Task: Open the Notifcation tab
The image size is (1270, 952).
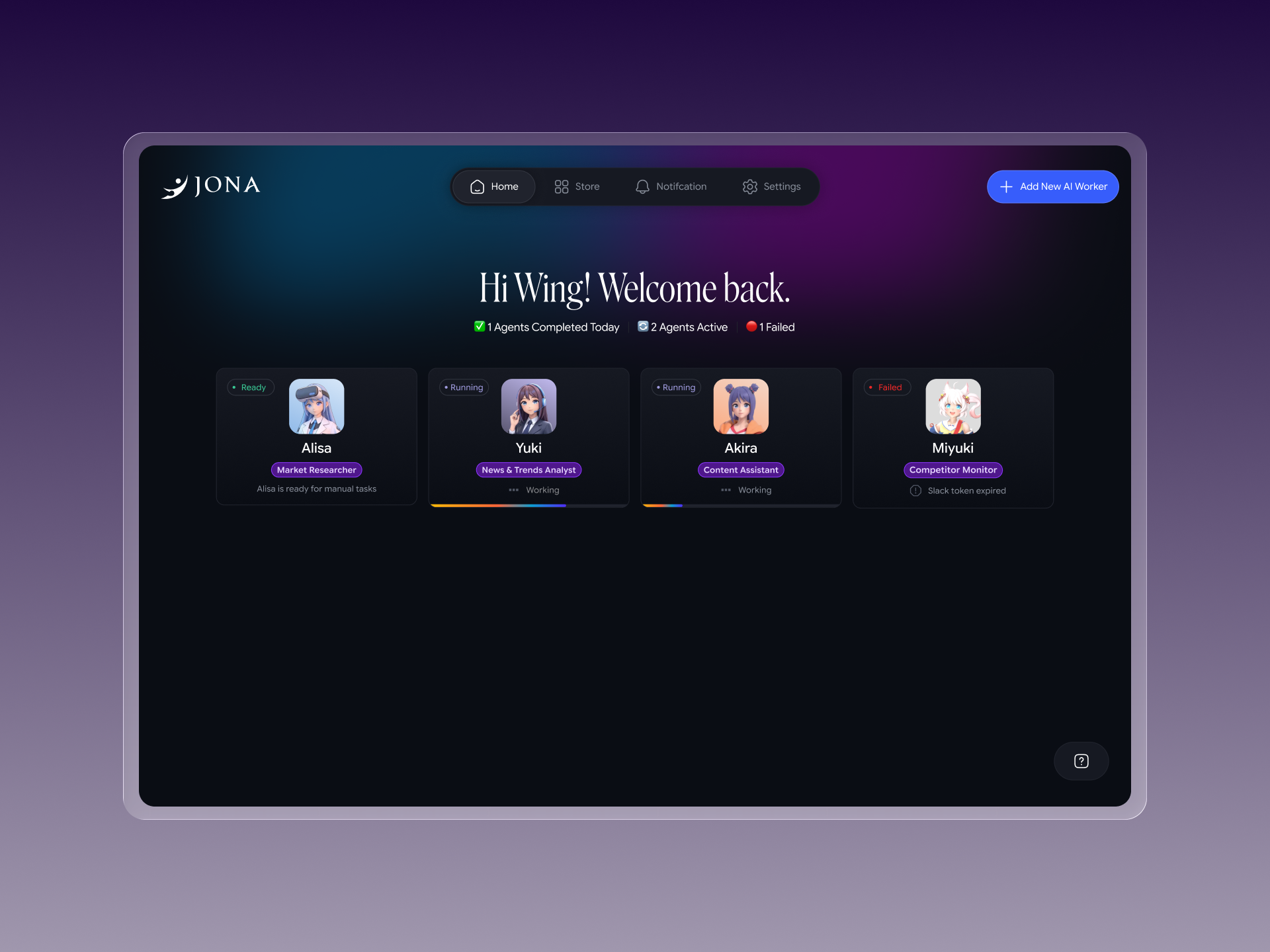Action: point(671,186)
